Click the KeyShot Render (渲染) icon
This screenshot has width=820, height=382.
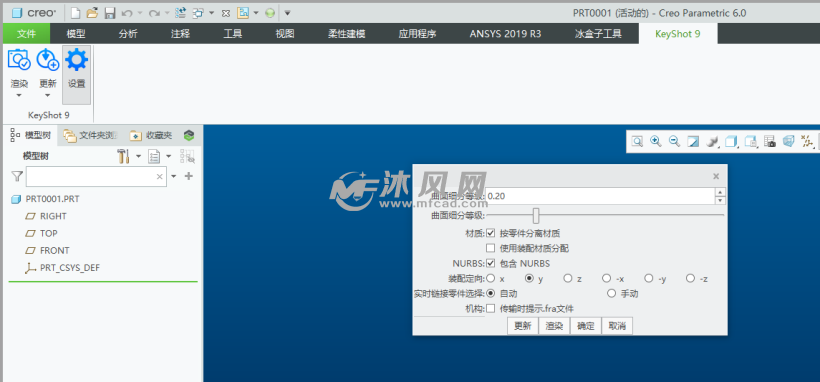click(19, 60)
